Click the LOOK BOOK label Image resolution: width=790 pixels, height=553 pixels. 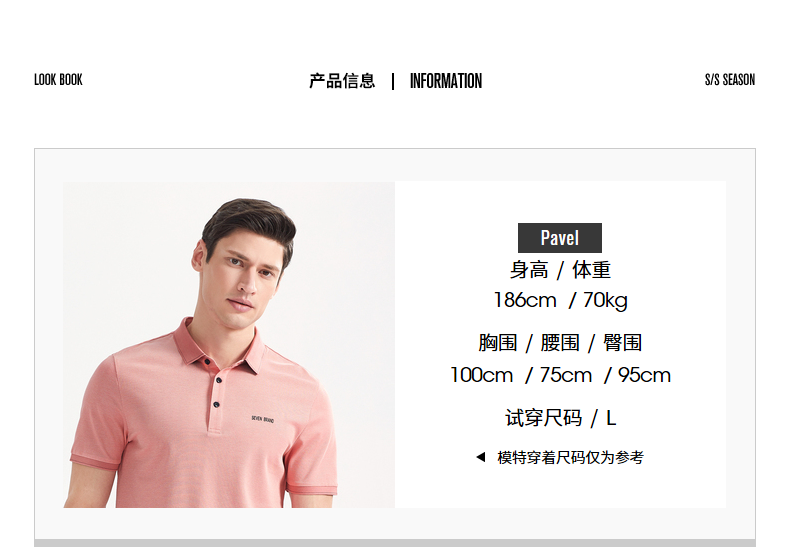coord(58,80)
